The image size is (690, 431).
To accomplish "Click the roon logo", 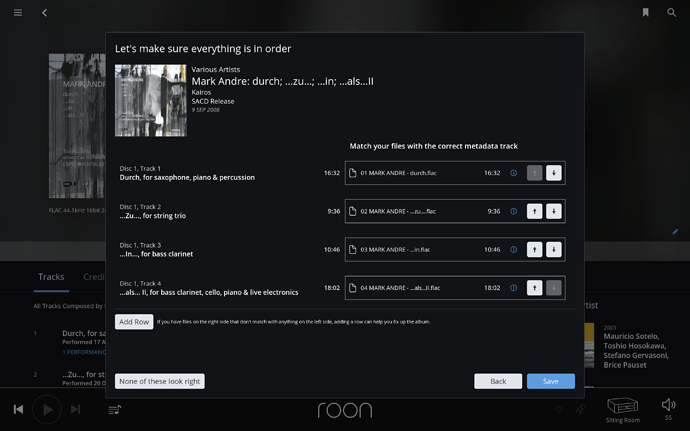I will coord(345,410).
